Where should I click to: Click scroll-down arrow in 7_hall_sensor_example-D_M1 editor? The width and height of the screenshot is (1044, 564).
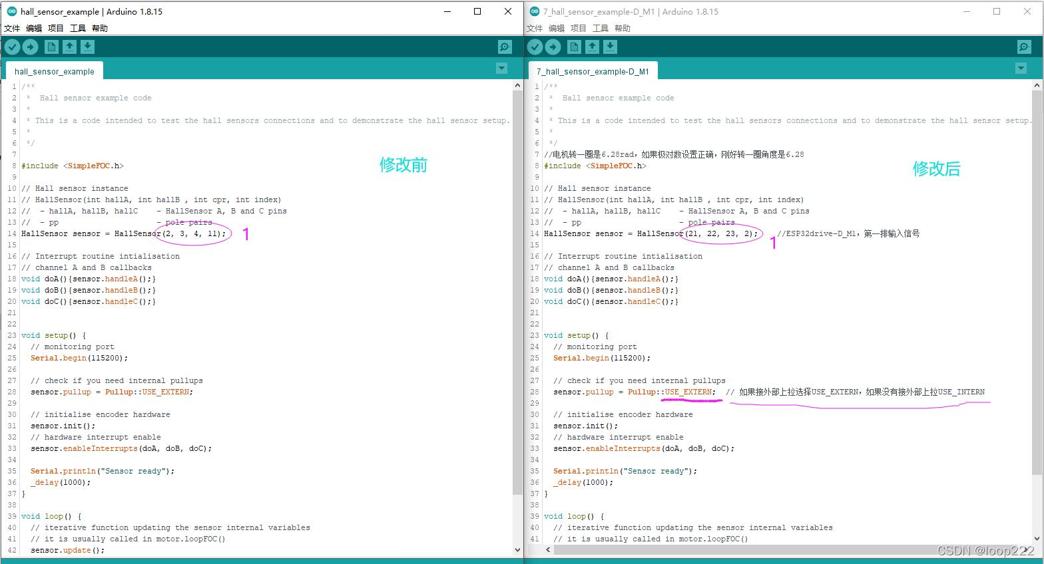click(1037, 539)
